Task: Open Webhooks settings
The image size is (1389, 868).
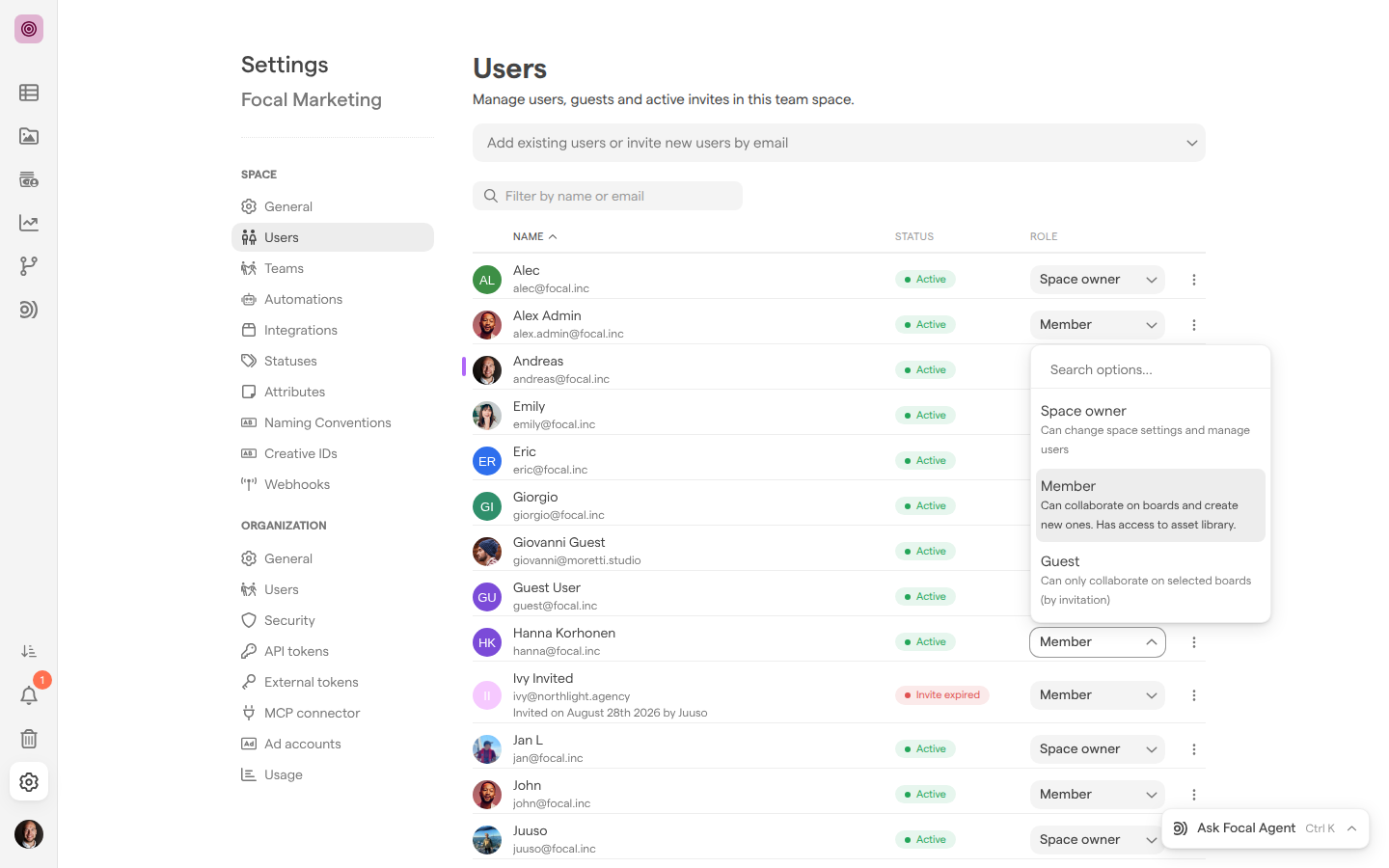Action: (333, 484)
